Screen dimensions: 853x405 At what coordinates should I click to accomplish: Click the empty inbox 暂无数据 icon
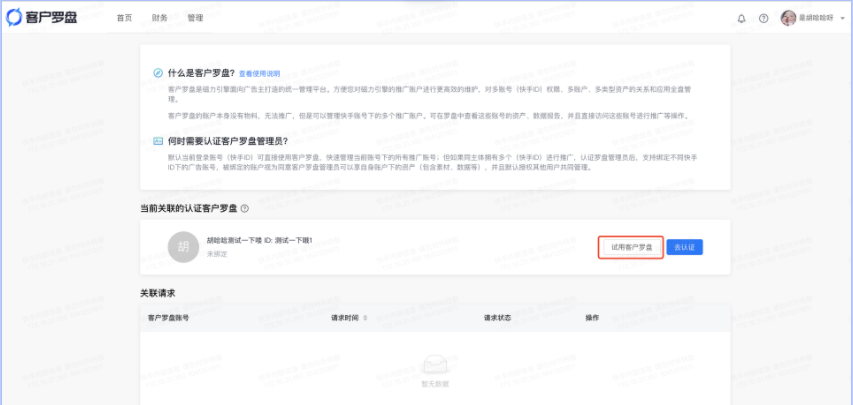click(x=435, y=365)
